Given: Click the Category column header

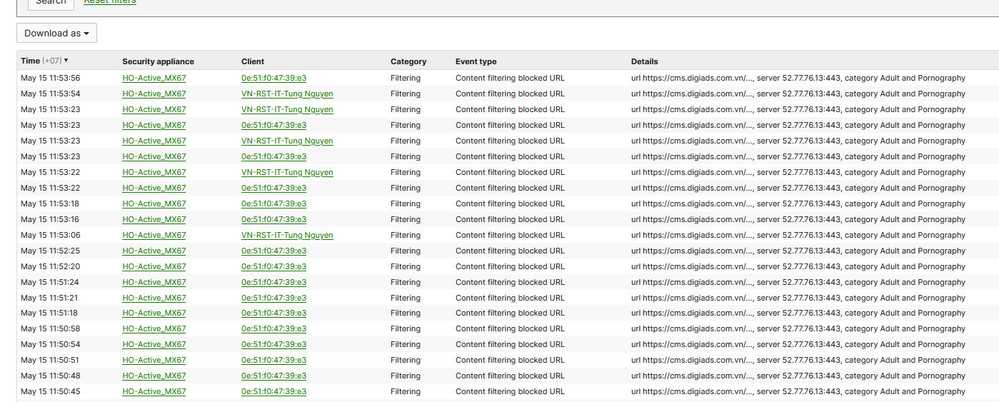Looking at the screenshot, I should pos(408,62).
